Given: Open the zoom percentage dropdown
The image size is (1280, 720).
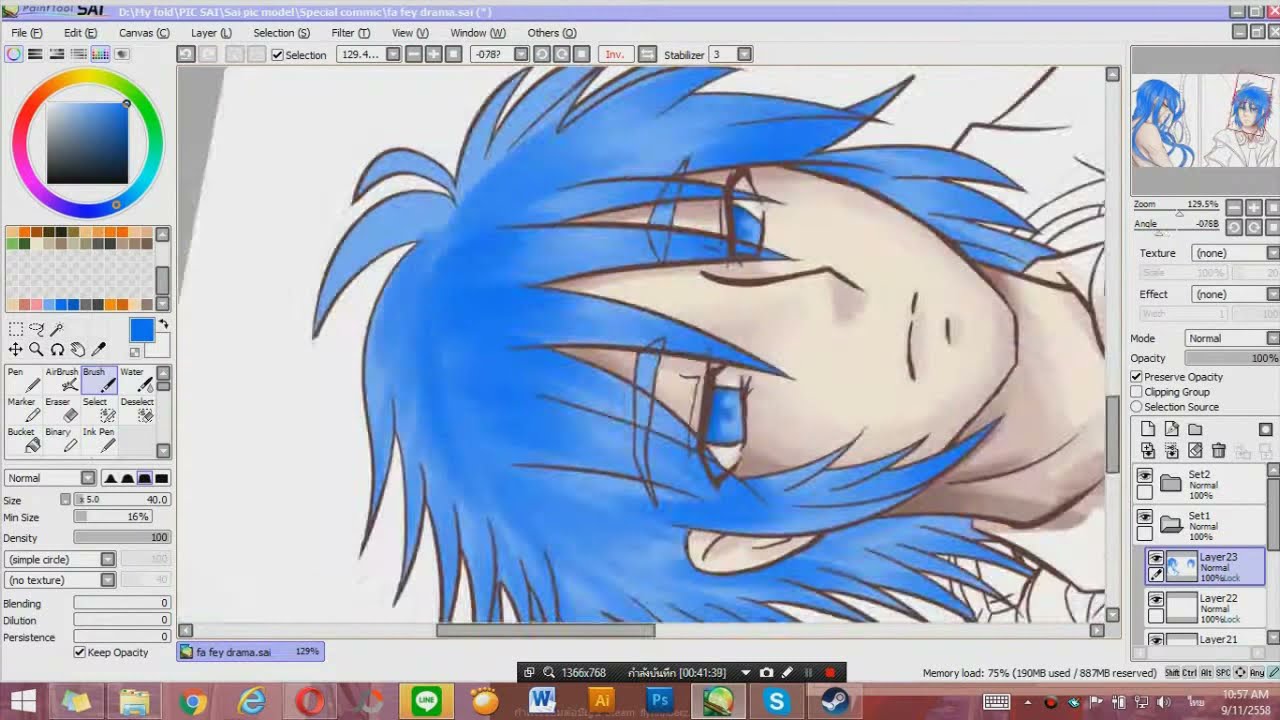Looking at the screenshot, I should pos(394,54).
